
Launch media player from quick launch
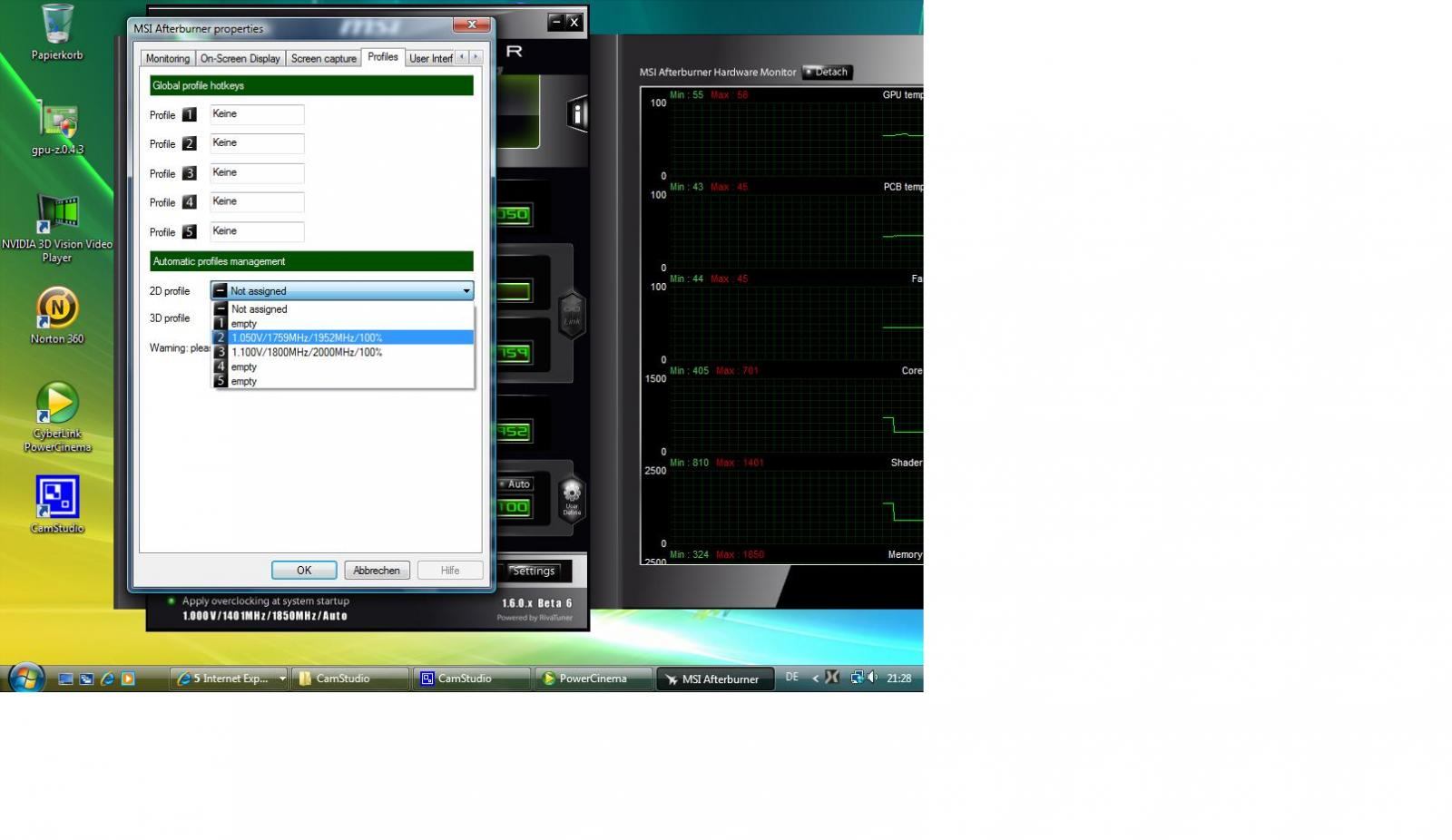pyautogui.click(x=128, y=679)
